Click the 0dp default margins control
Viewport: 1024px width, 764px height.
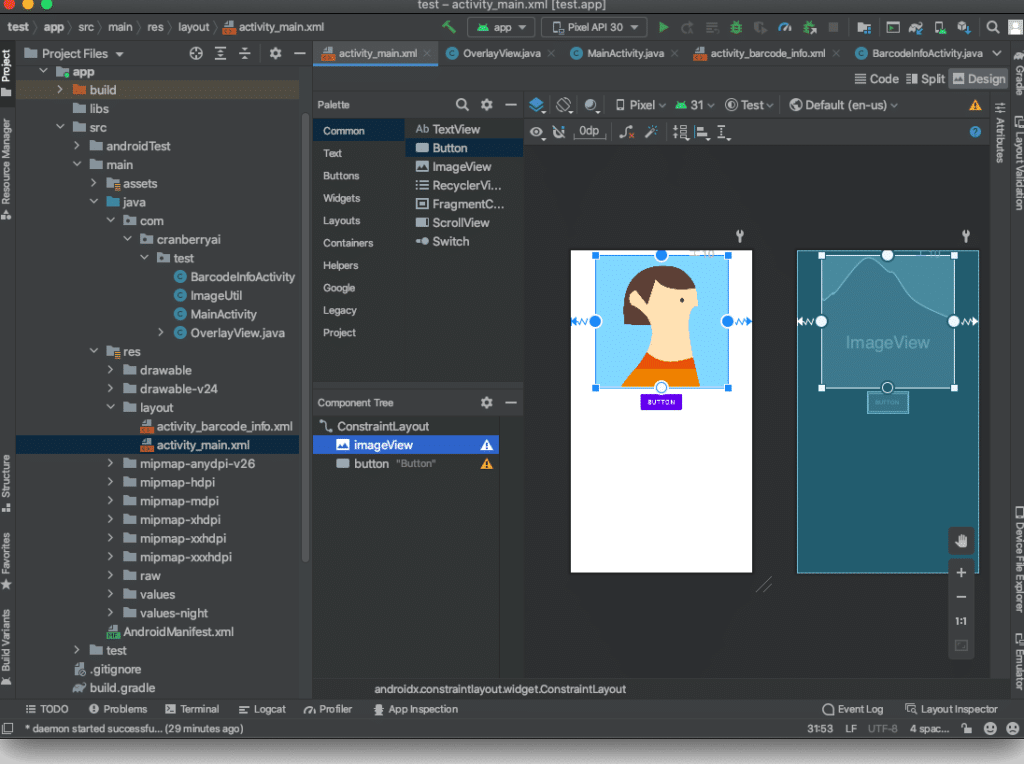point(589,132)
